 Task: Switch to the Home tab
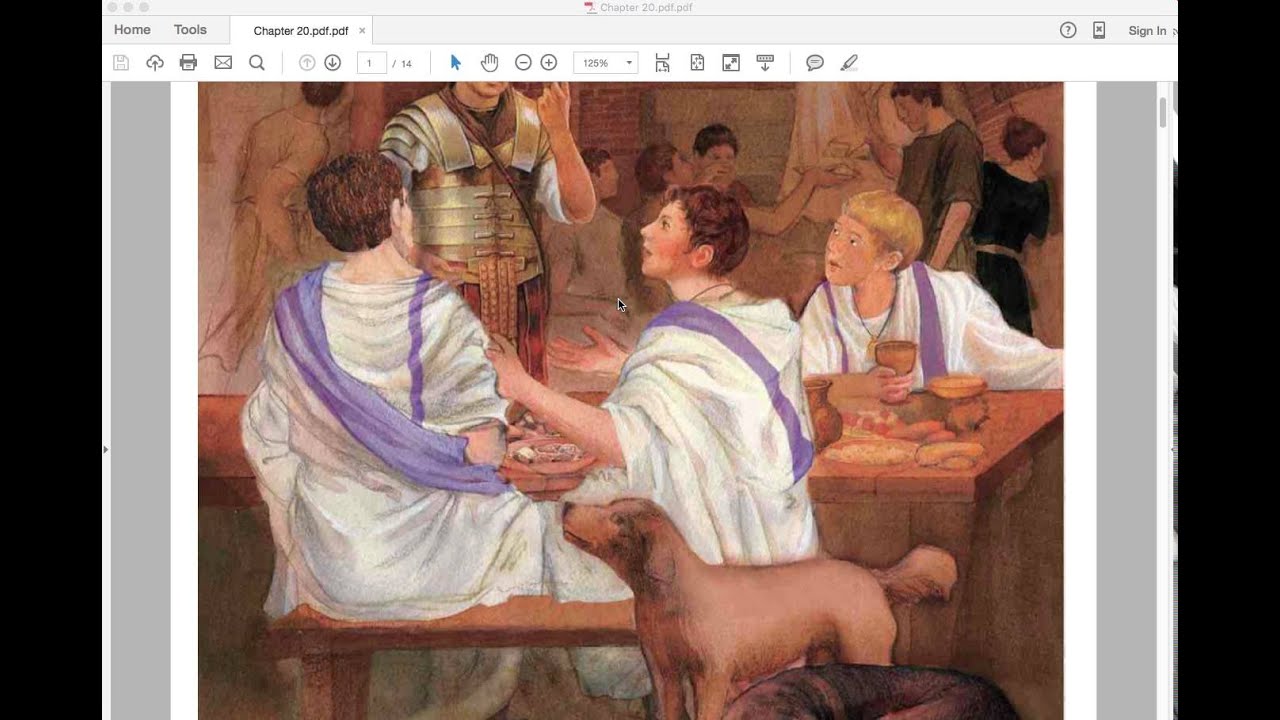click(132, 30)
